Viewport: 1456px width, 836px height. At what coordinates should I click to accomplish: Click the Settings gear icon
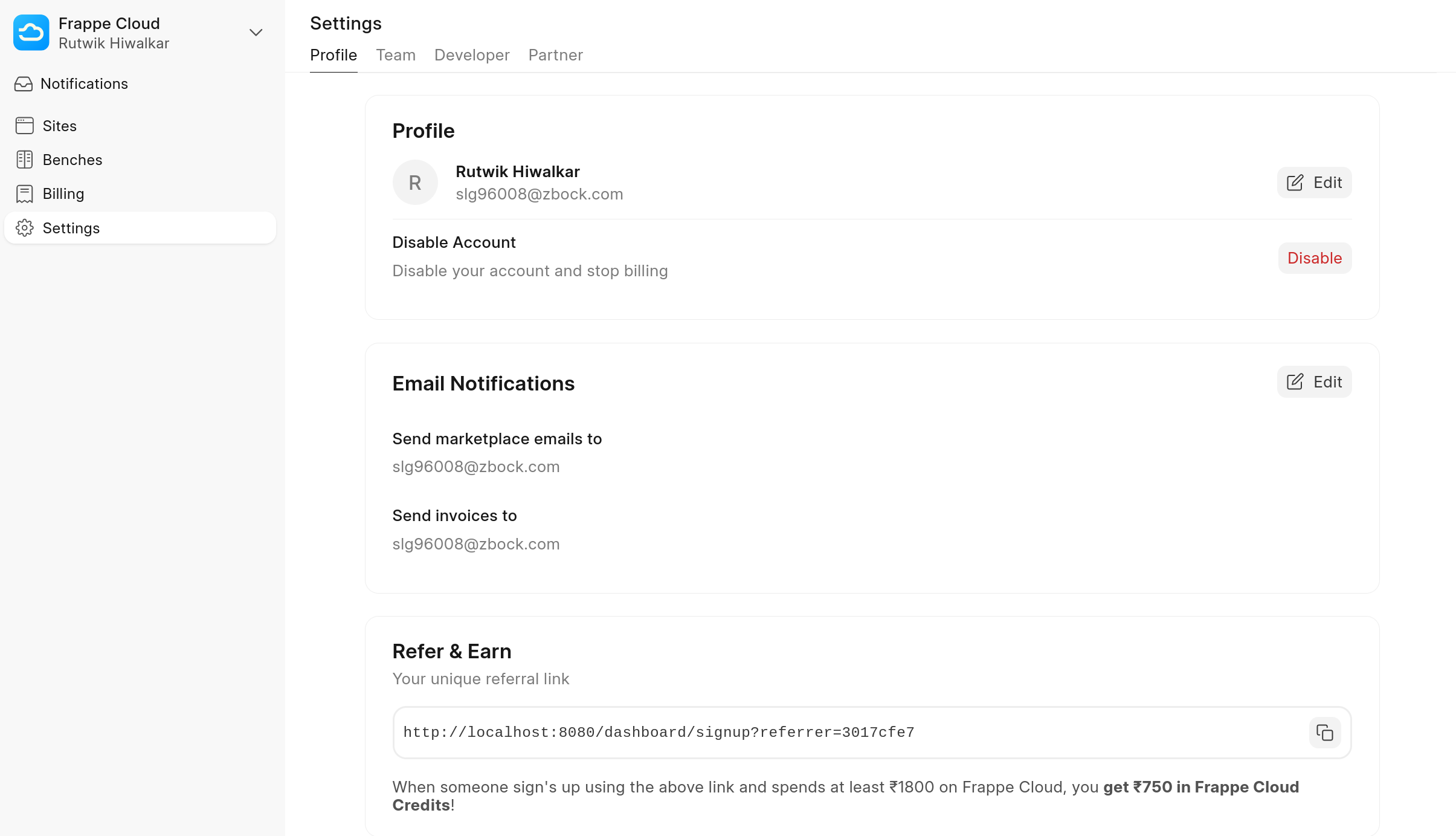(x=24, y=228)
